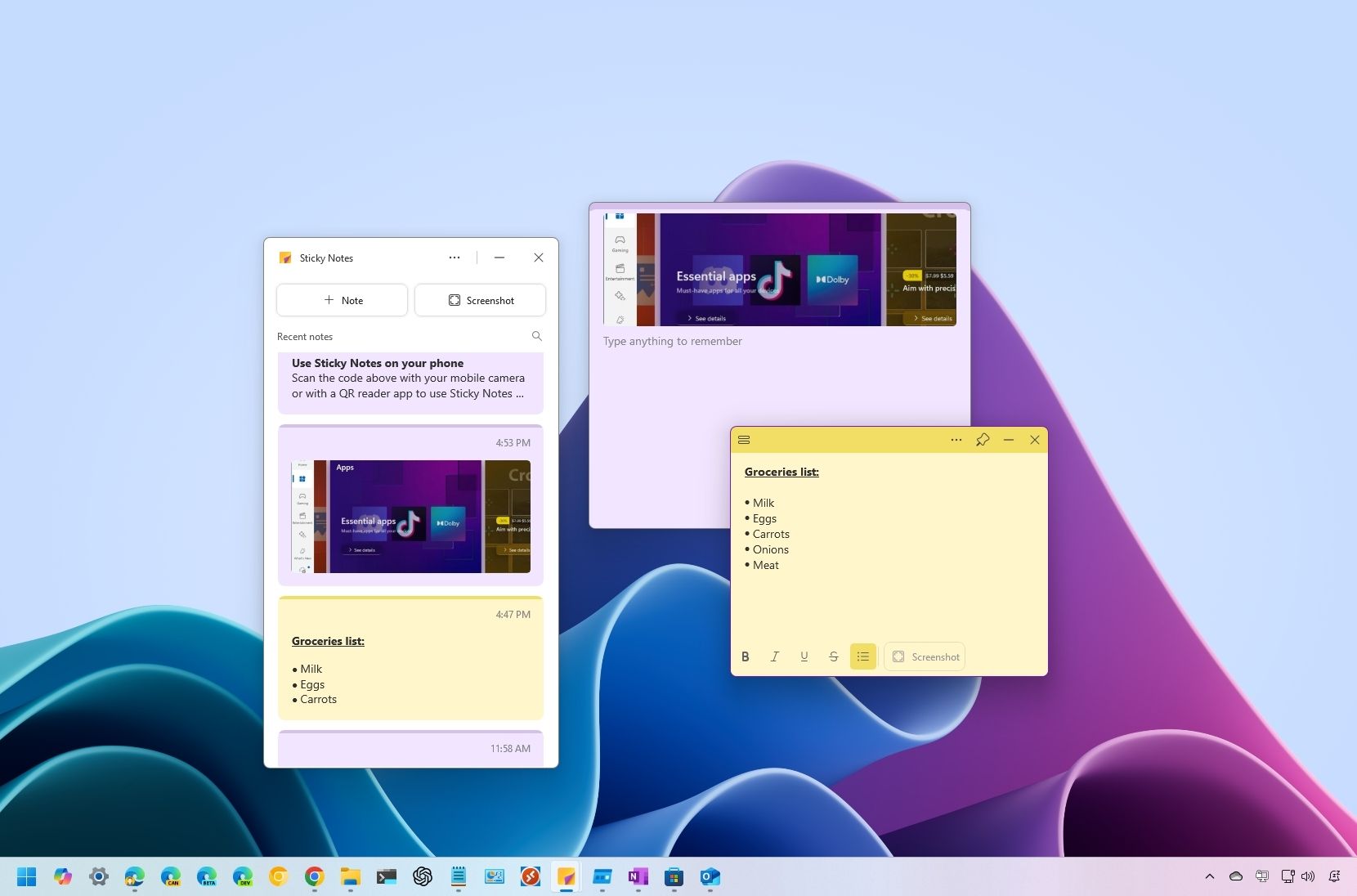Open the Screenshot tool on the yellow note
Viewport: 1357px width, 896px height.
(x=925, y=656)
